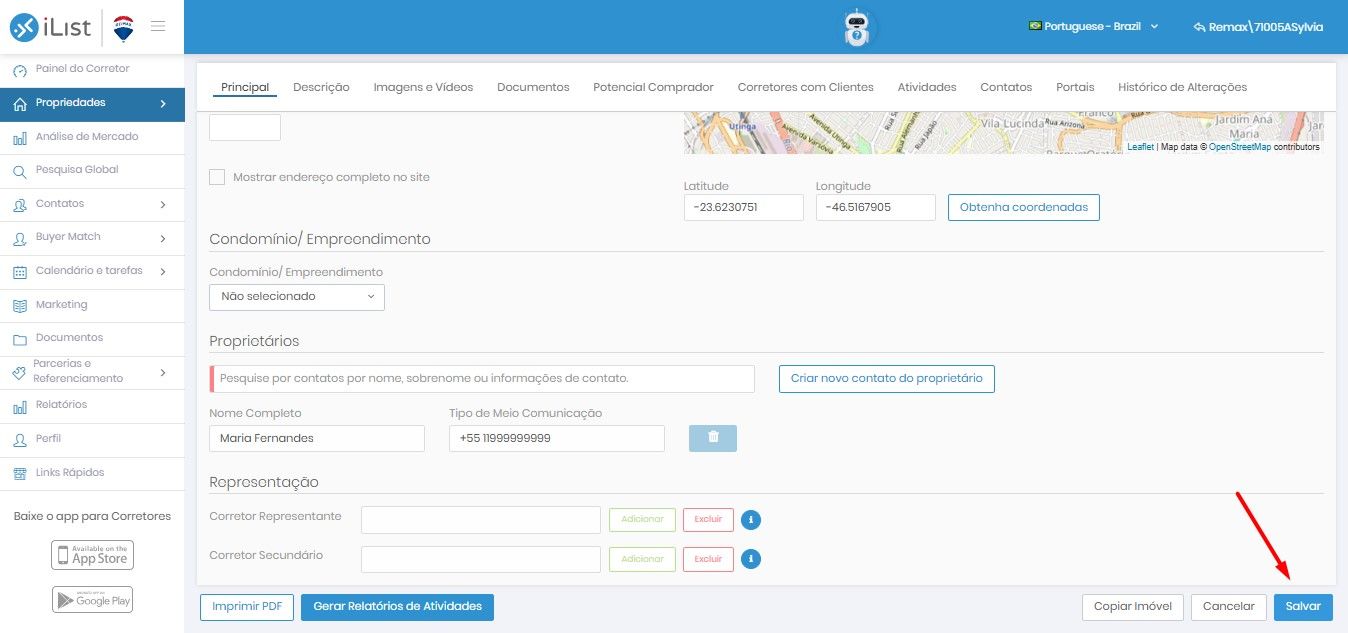Screen dimensions: 1348x633
Task: Click Copiar Imóvel button
Action: [1133, 607]
